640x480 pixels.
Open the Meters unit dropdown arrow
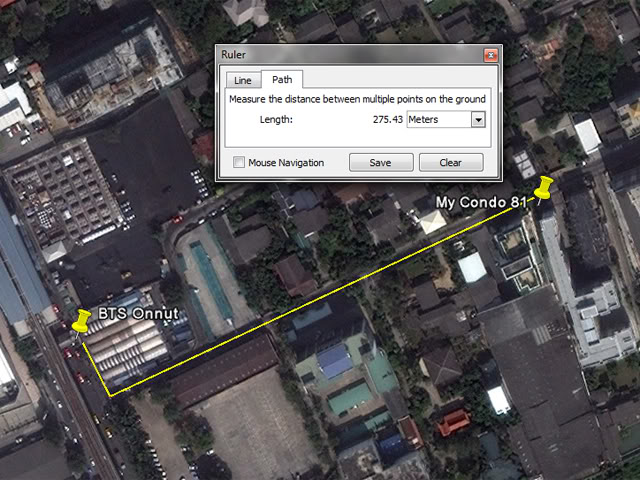[478, 120]
